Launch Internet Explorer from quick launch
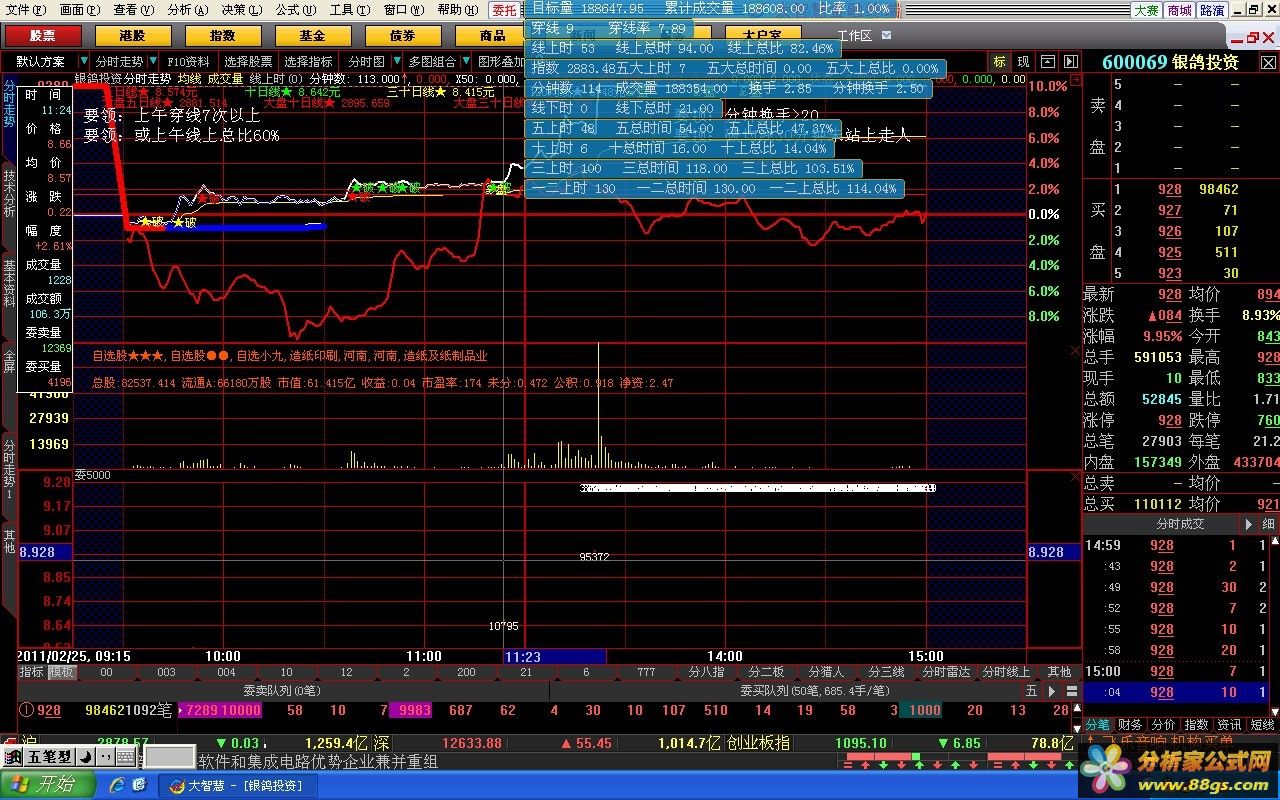 pos(118,784)
